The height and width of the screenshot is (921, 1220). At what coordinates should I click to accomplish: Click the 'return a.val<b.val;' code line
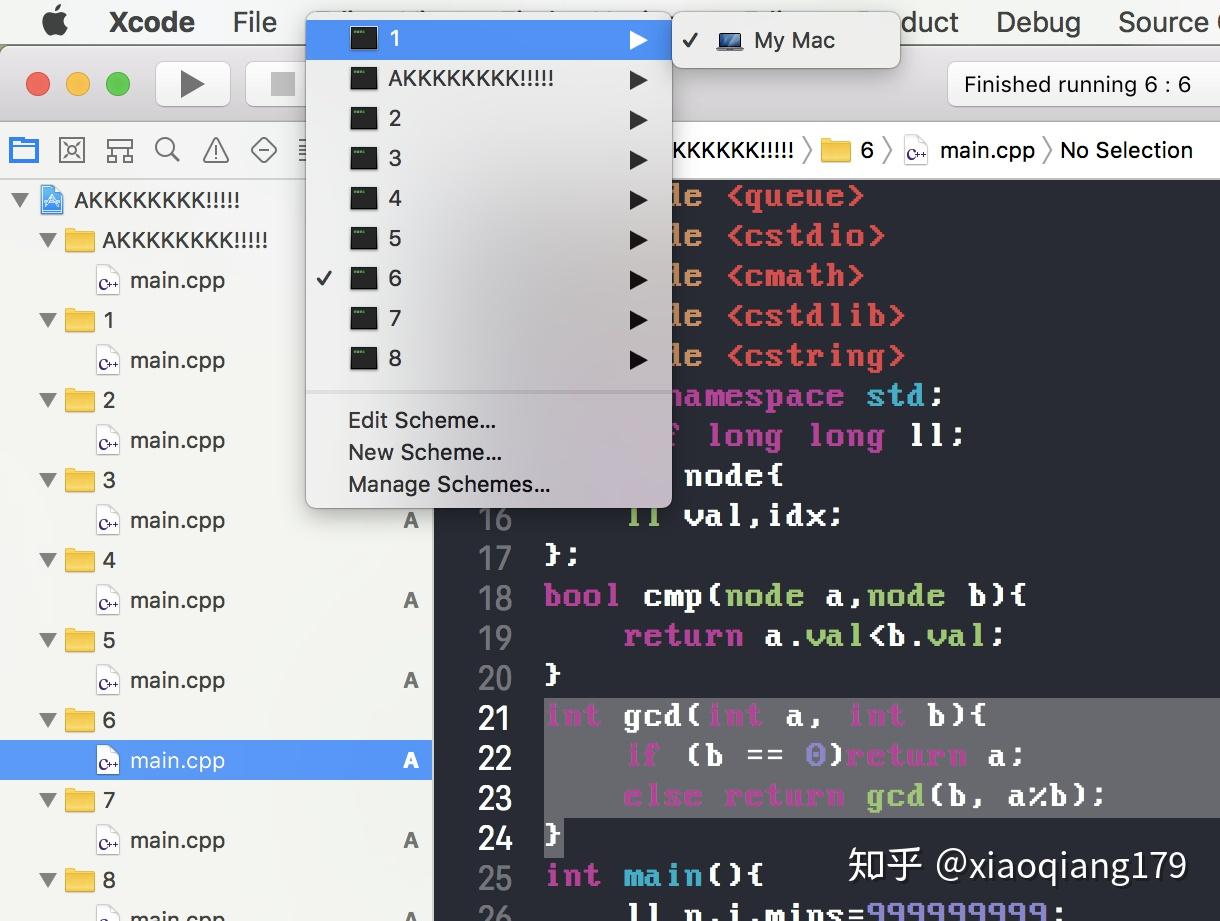(814, 636)
